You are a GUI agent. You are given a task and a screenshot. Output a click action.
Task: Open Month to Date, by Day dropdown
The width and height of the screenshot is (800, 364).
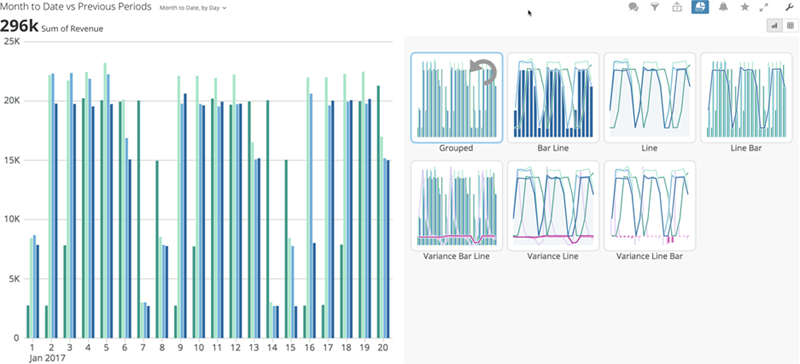tap(193, 8)
